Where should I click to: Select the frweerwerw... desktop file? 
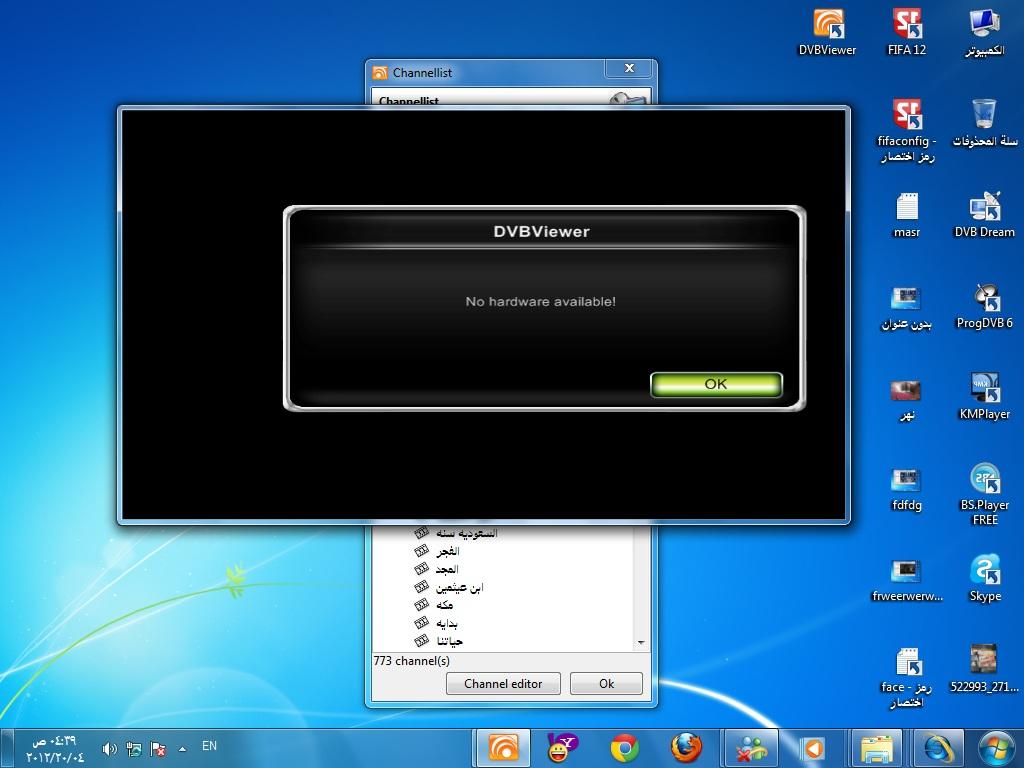907,579
